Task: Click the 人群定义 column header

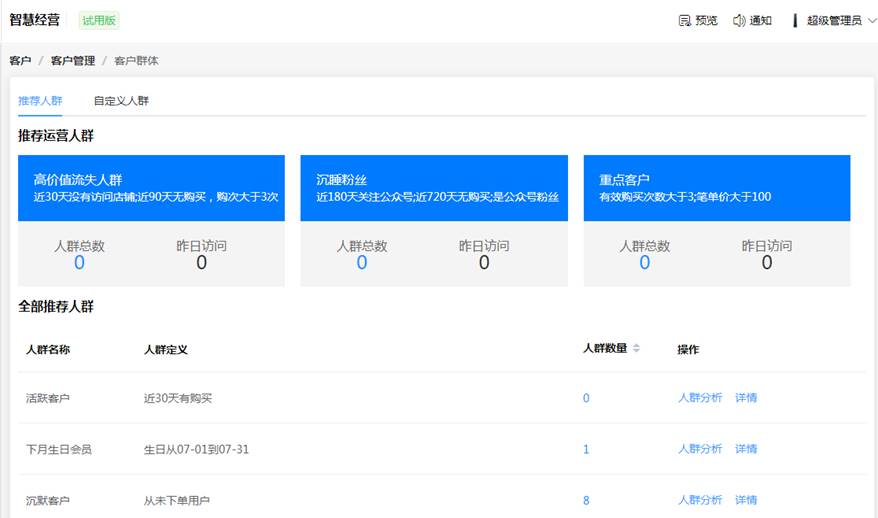Action: 166,349
